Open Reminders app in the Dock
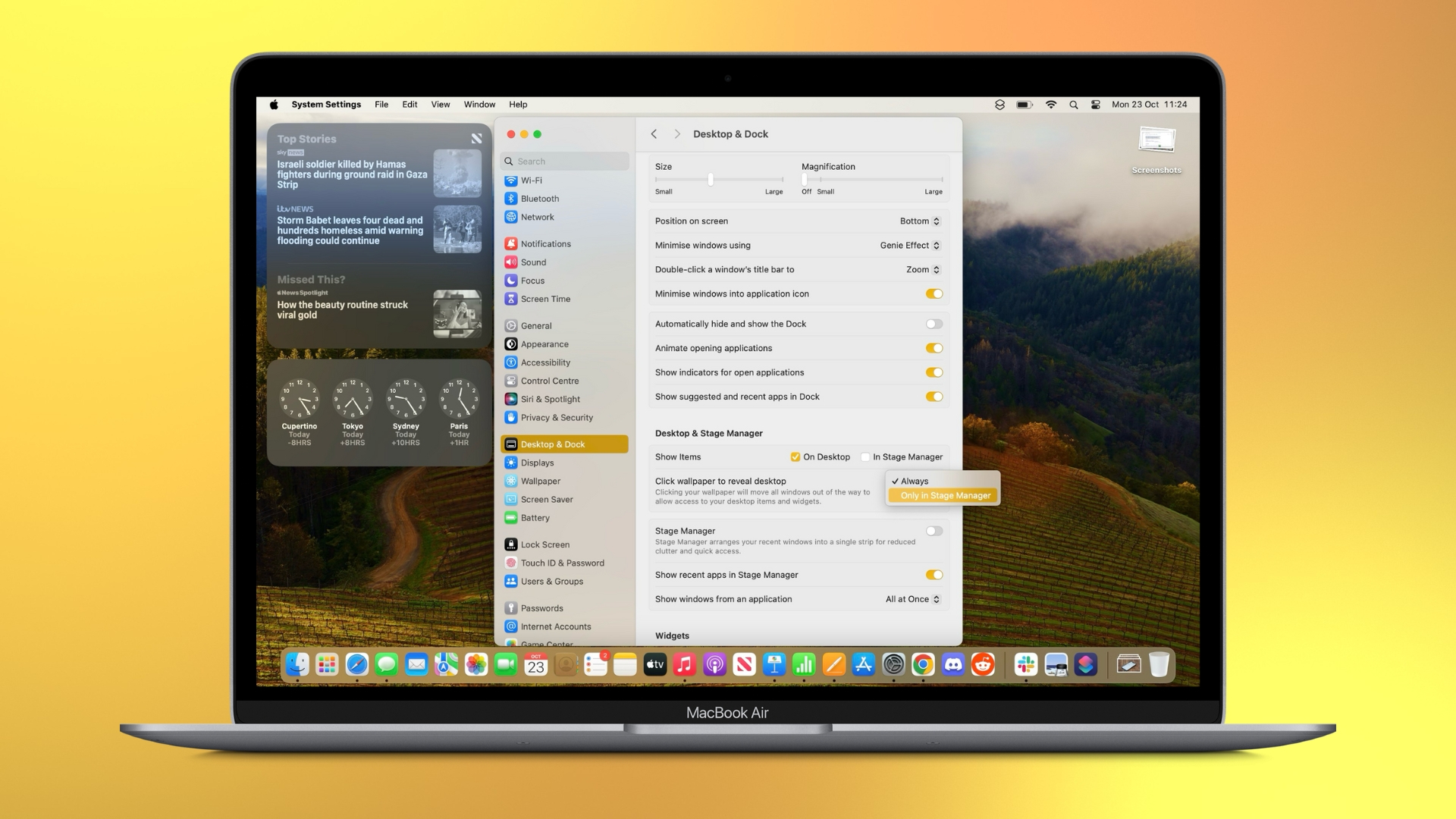 595,665
